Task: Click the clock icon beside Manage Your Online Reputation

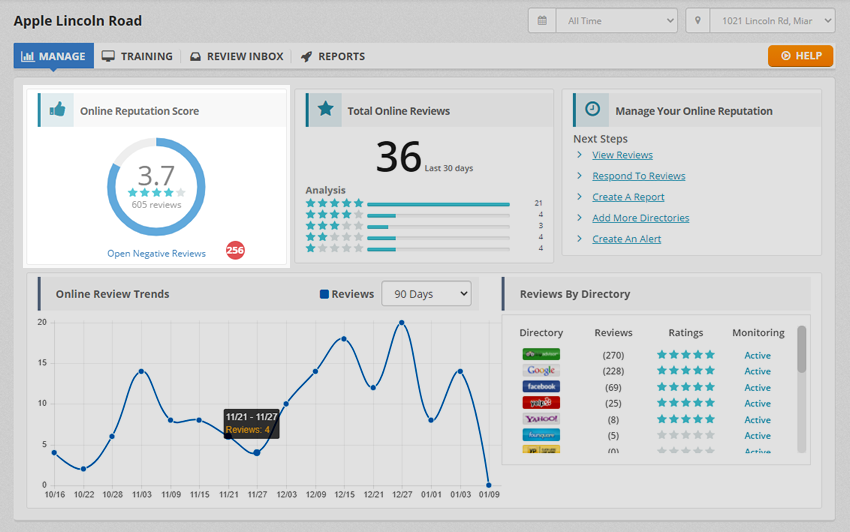Action: click(x=592, y=109)
